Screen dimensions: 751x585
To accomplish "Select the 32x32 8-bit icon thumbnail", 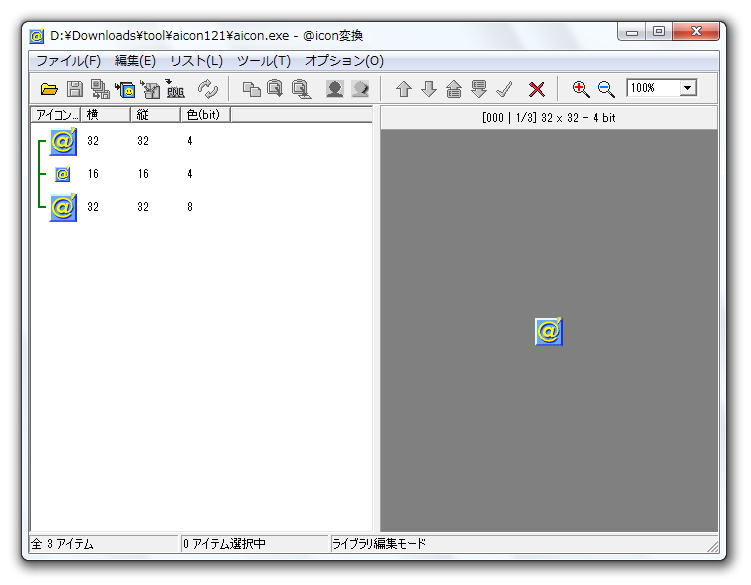I will (63, 207).
